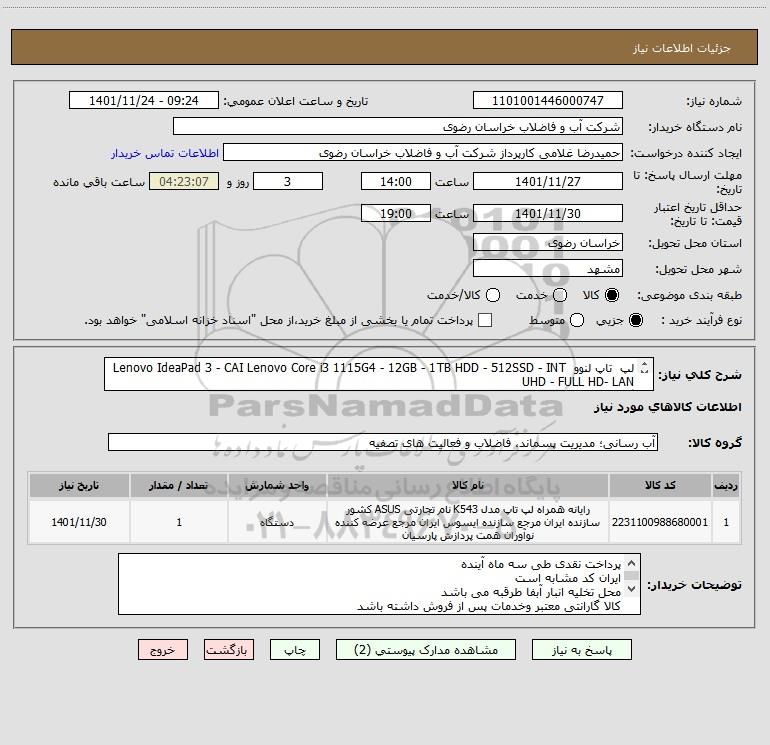Click the province field خراسان رضوی

point(548,242)
